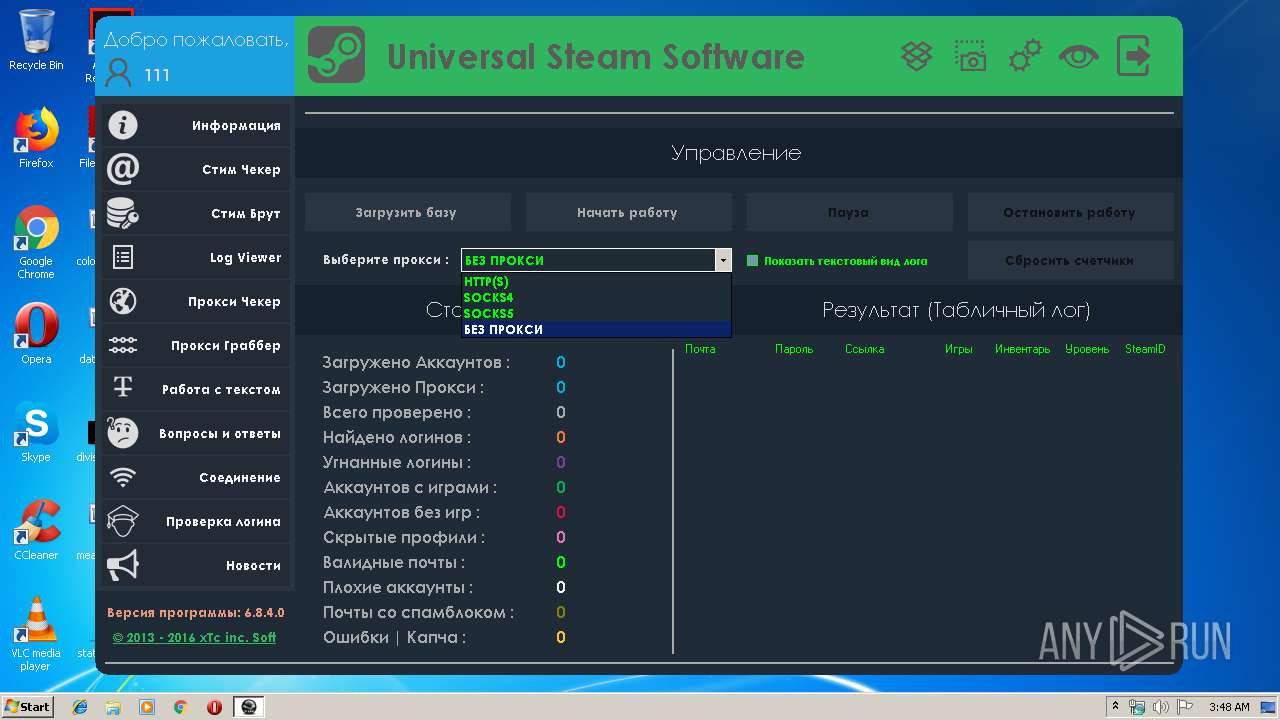
Task: Open the Стим Брут section
Action: (196, 214)
